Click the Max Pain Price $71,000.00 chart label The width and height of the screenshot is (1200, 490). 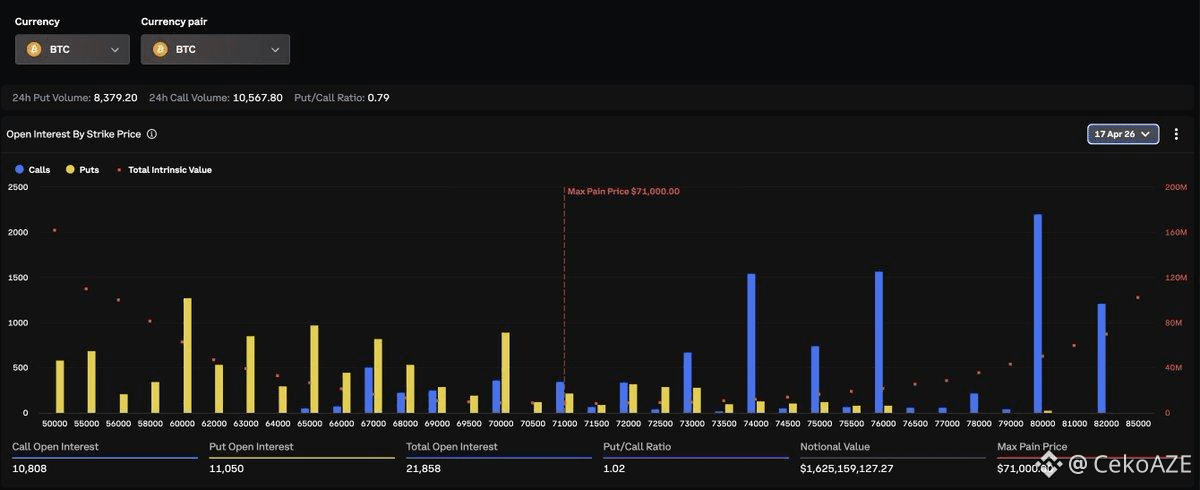[623, 191]
